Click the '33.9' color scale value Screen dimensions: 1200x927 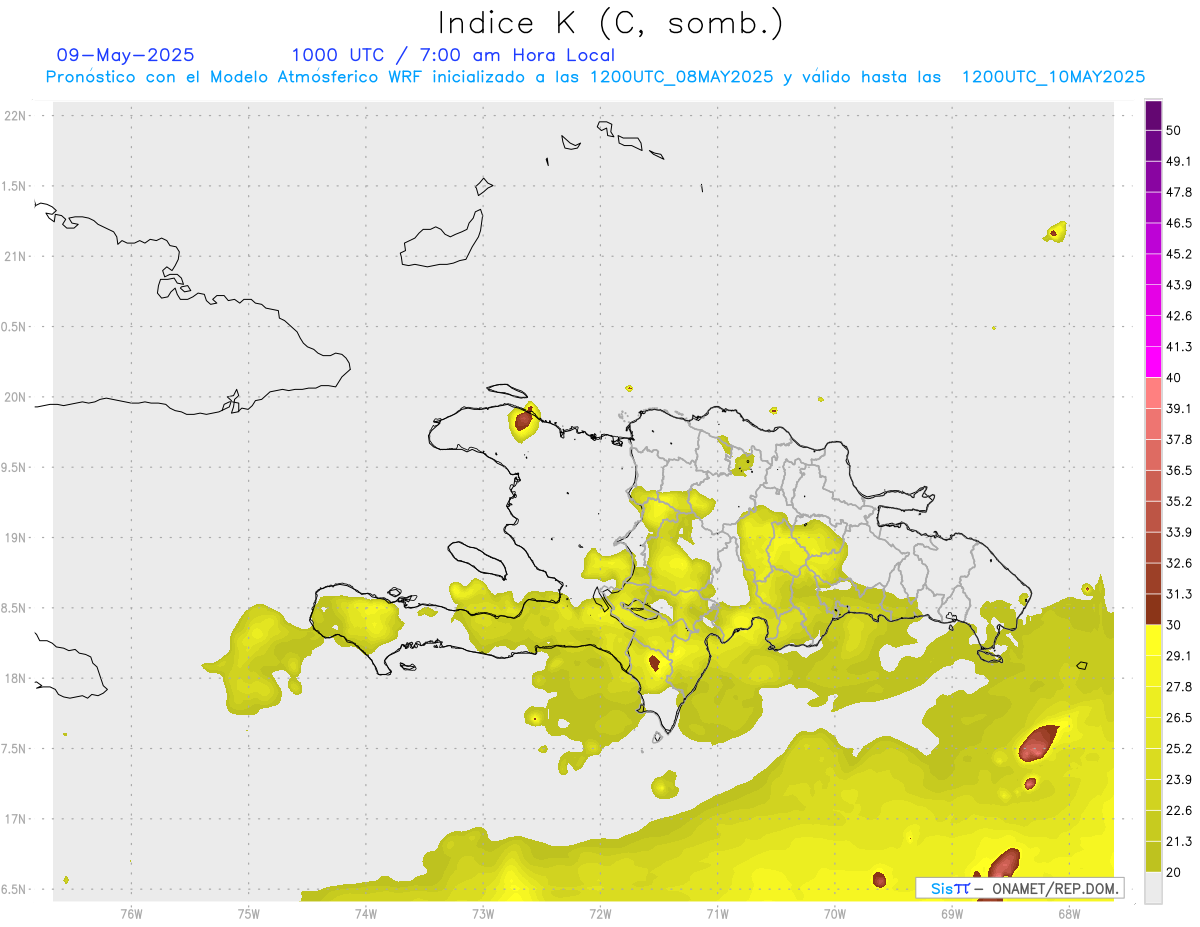(x=1179, y=533)
